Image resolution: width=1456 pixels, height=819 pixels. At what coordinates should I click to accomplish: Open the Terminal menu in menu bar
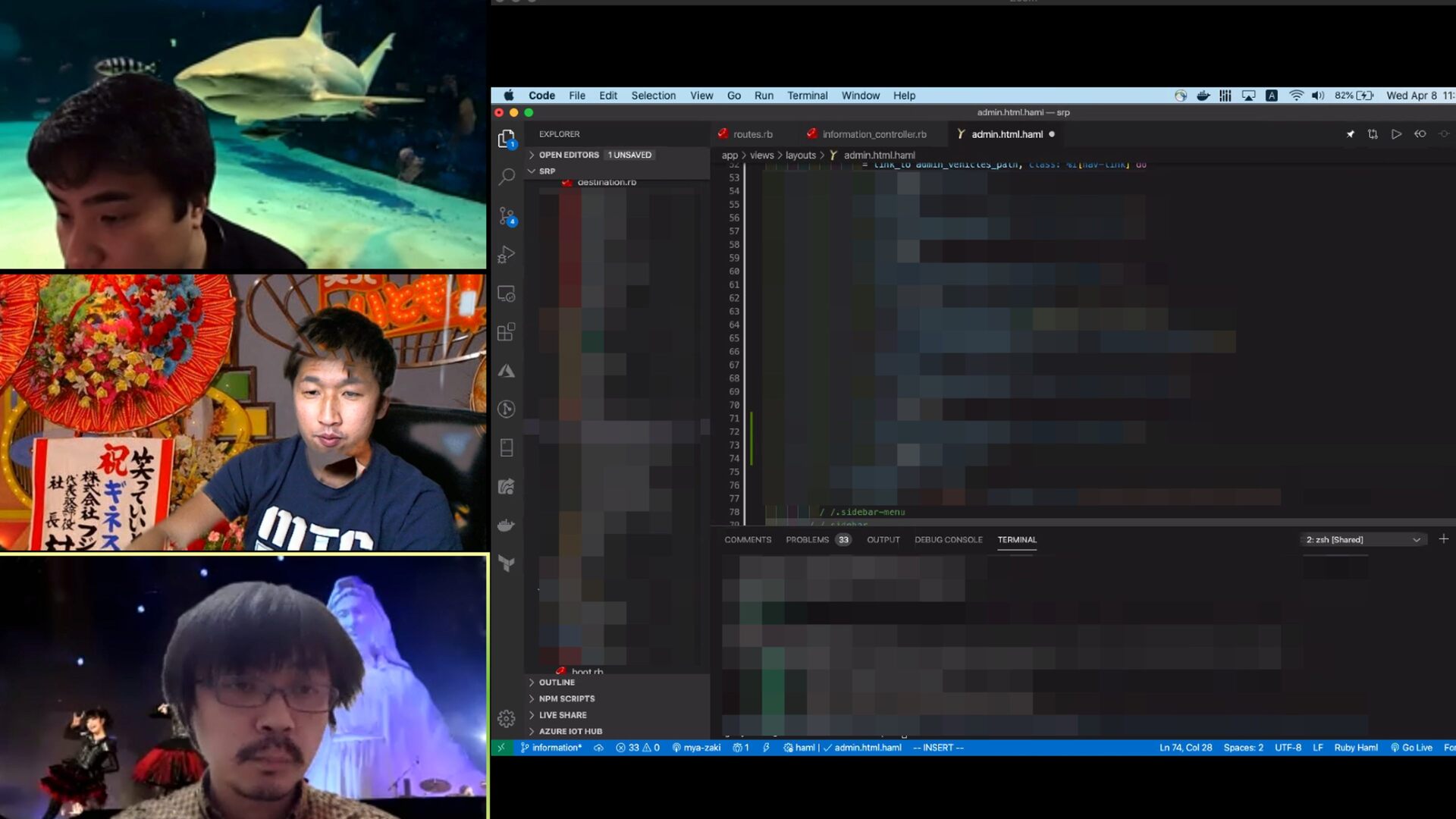pyautogui.click(x=807, y=96)
